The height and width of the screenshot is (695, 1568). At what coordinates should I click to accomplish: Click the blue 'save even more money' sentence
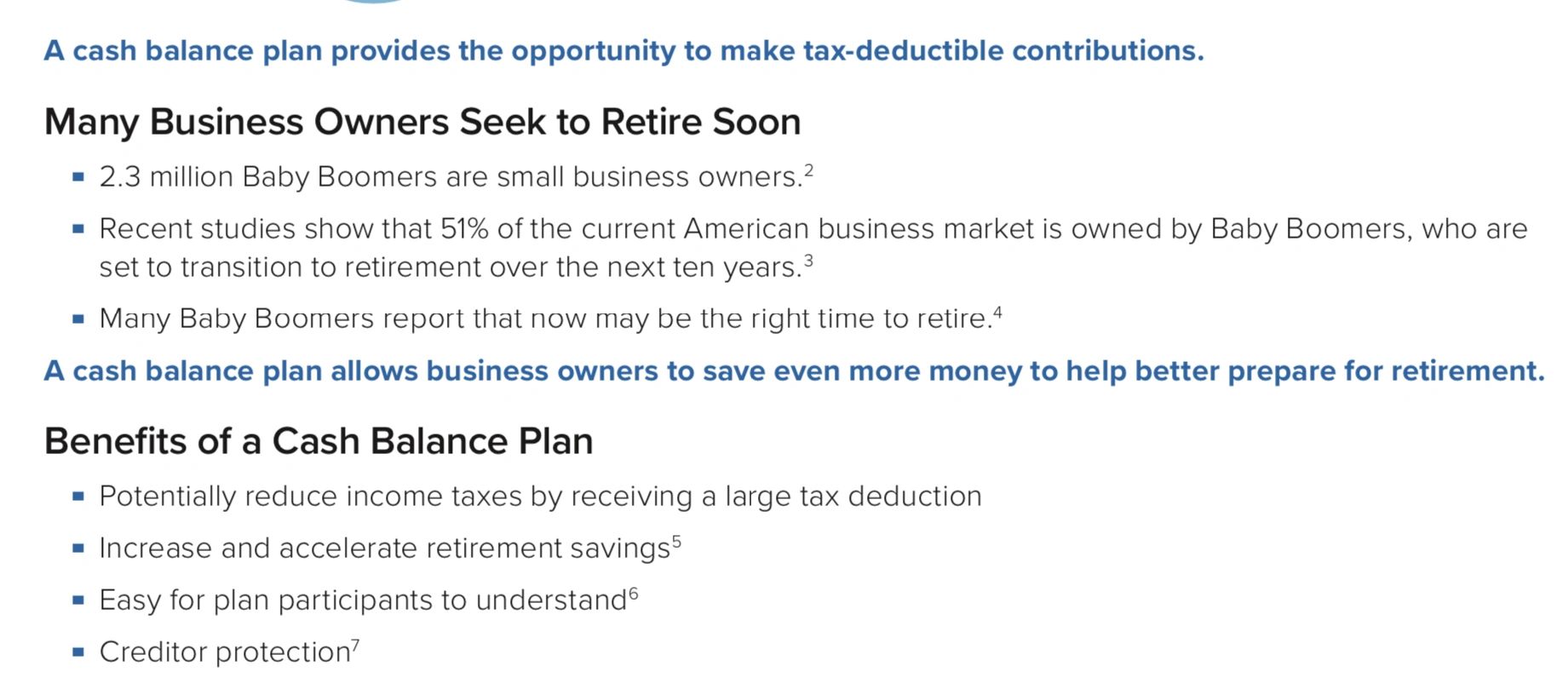pos(794,371)
